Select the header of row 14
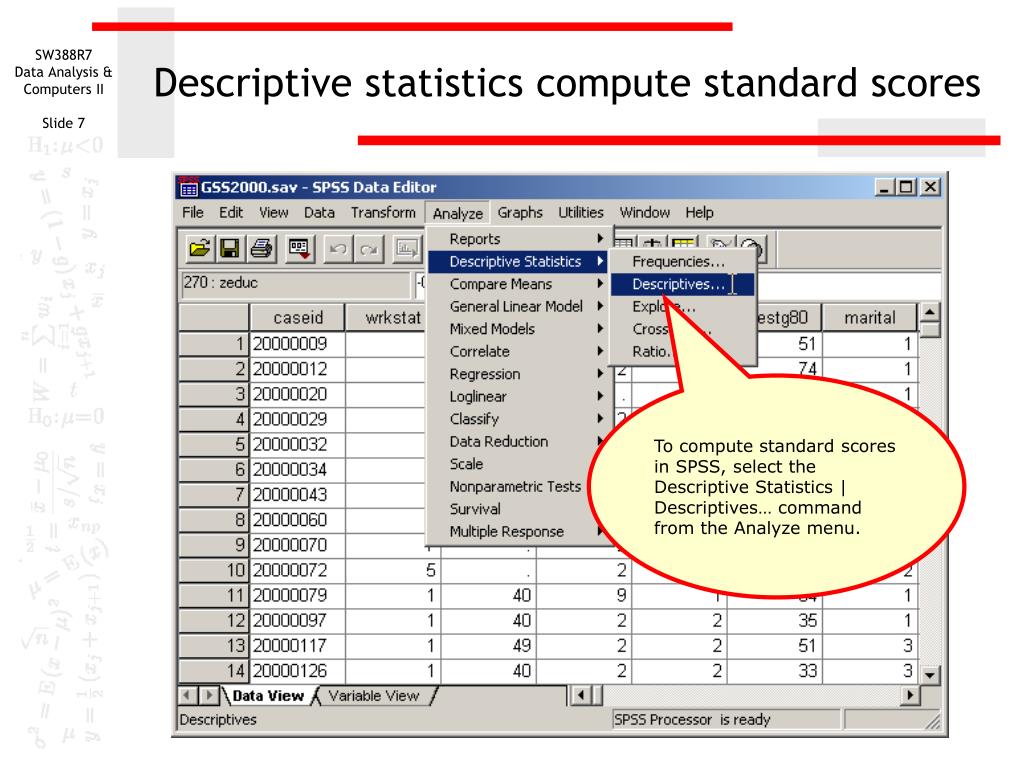This screenshot has height=768, width=1024. 214,671
